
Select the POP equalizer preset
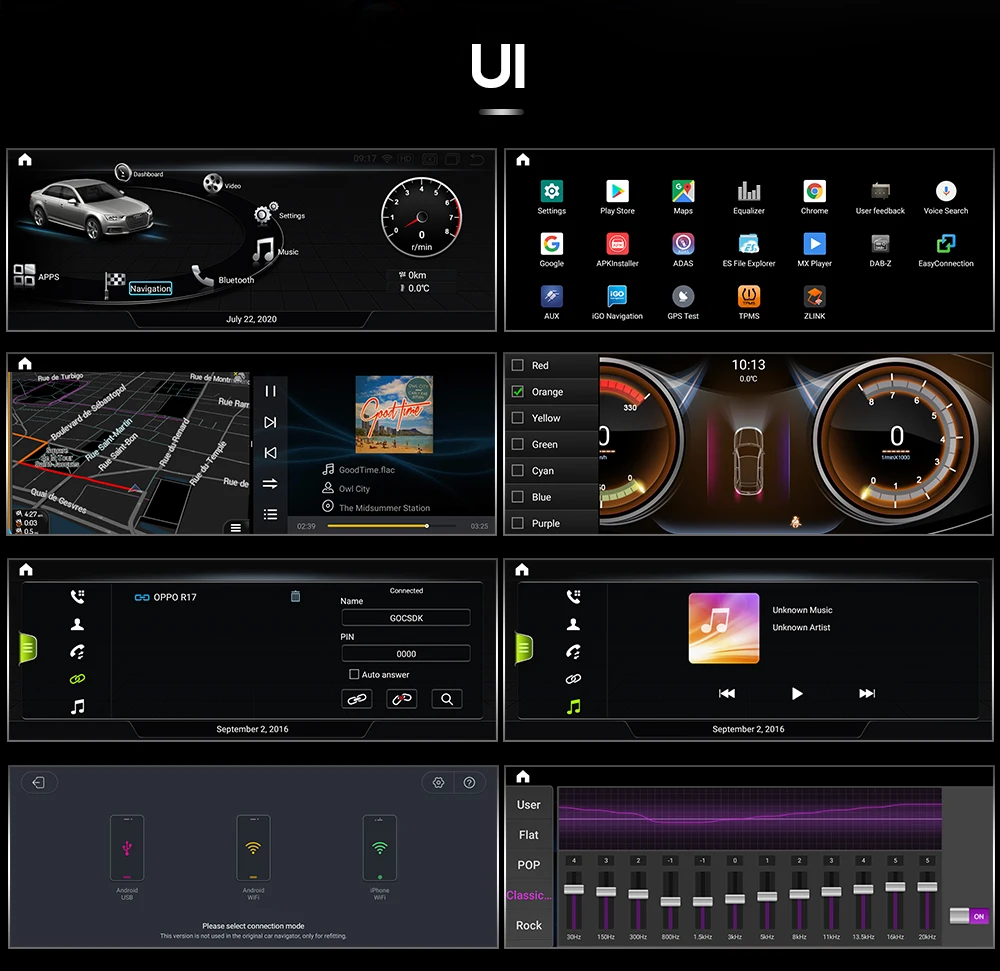click(x=529, y=865)
